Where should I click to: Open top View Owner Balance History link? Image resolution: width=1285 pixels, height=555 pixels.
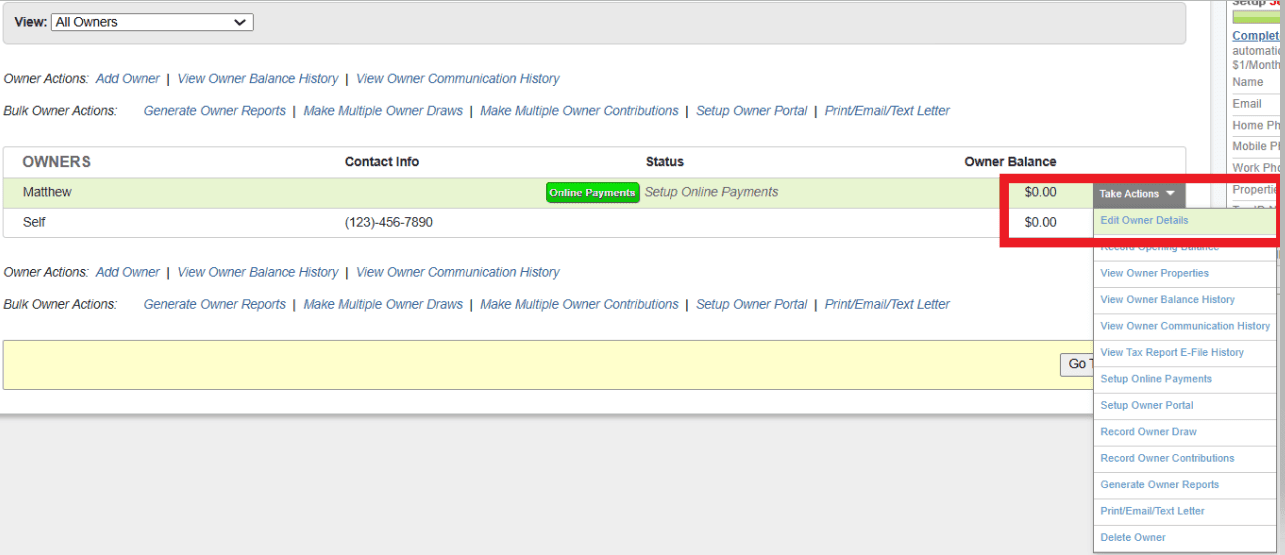[x=257, y=79]
